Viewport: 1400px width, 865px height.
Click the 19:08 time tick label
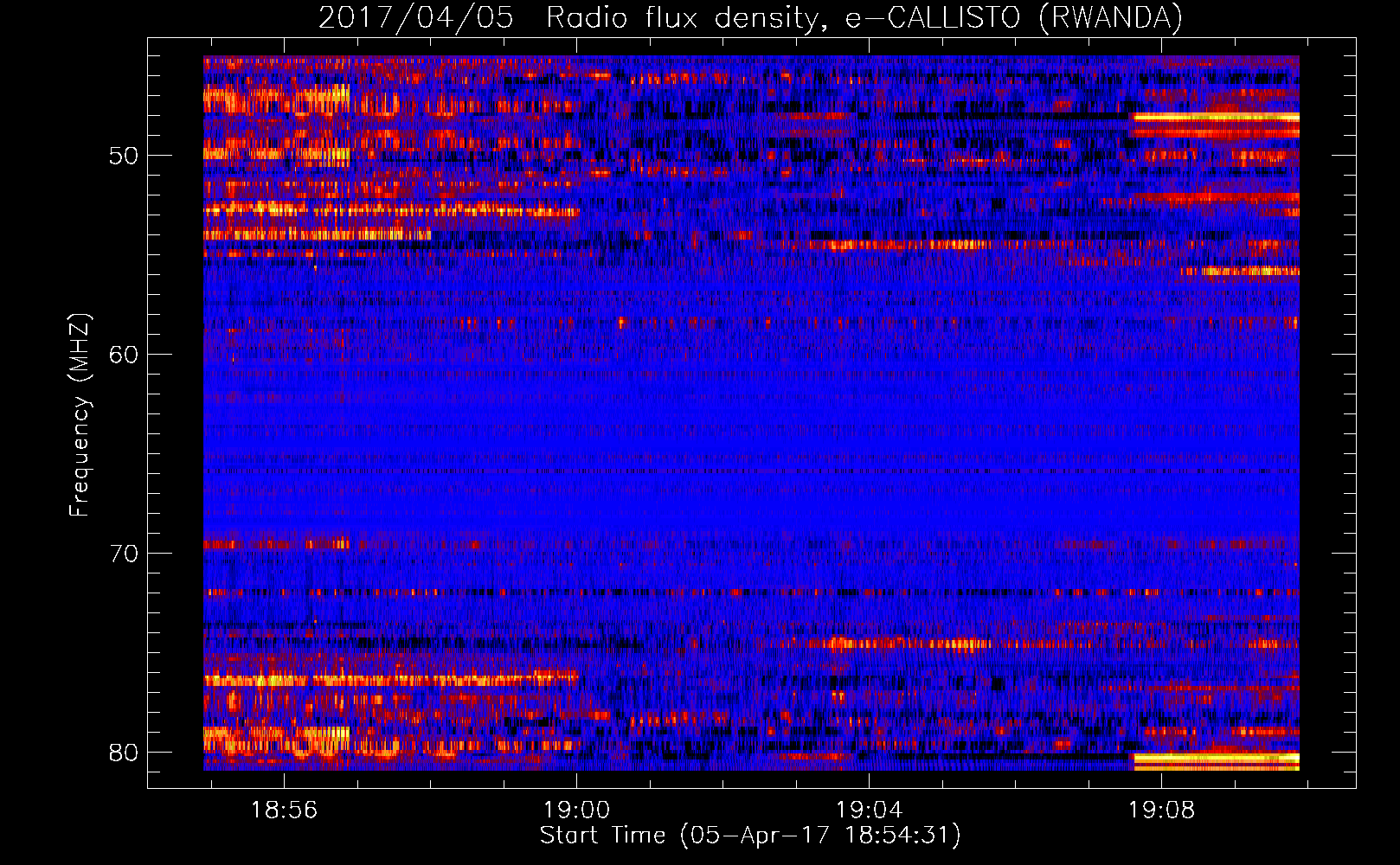click(x=1162, y=811)
